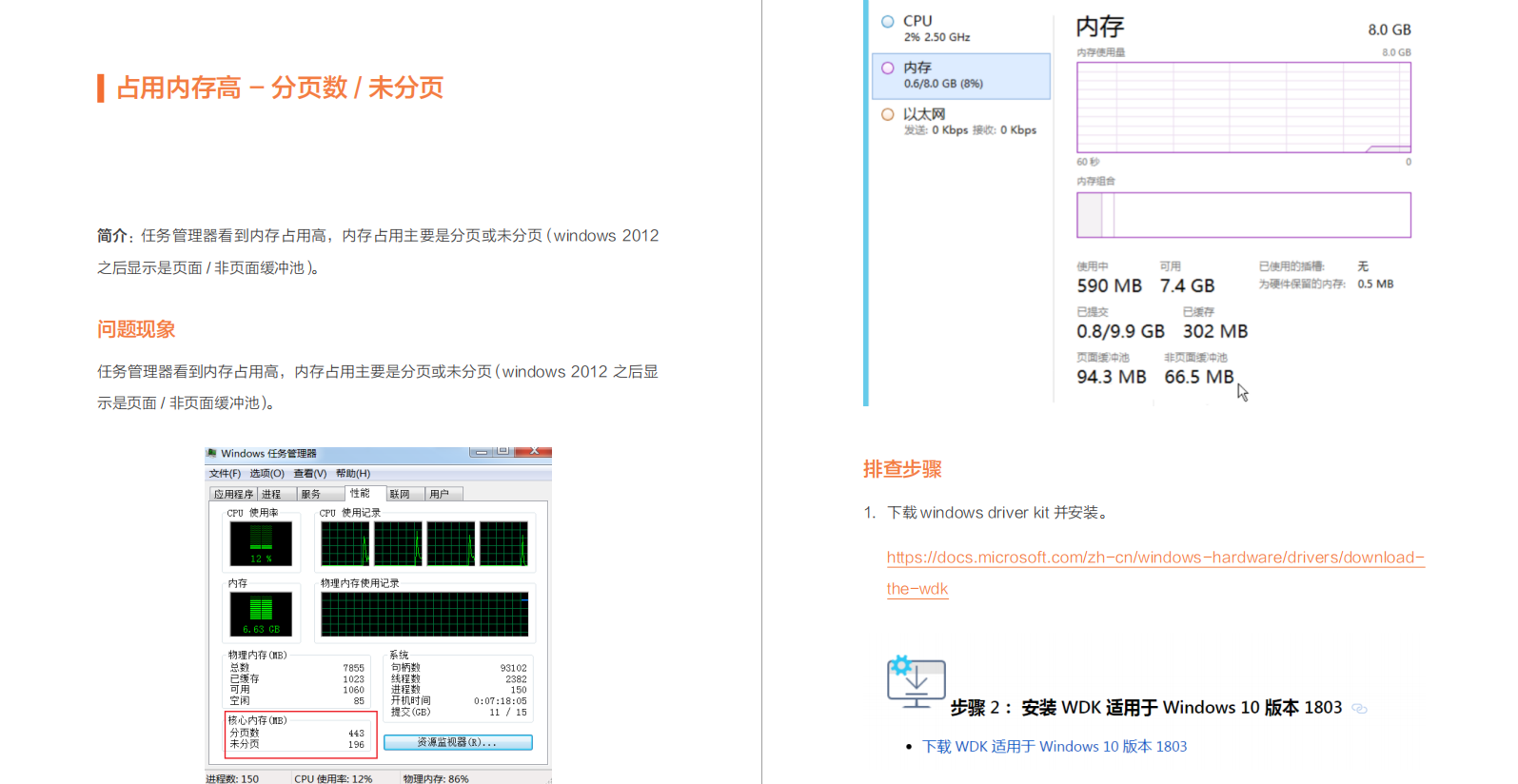Click the 已缓存 value 302 MB
1518x784 pixels.
[x=1215, y=331]
